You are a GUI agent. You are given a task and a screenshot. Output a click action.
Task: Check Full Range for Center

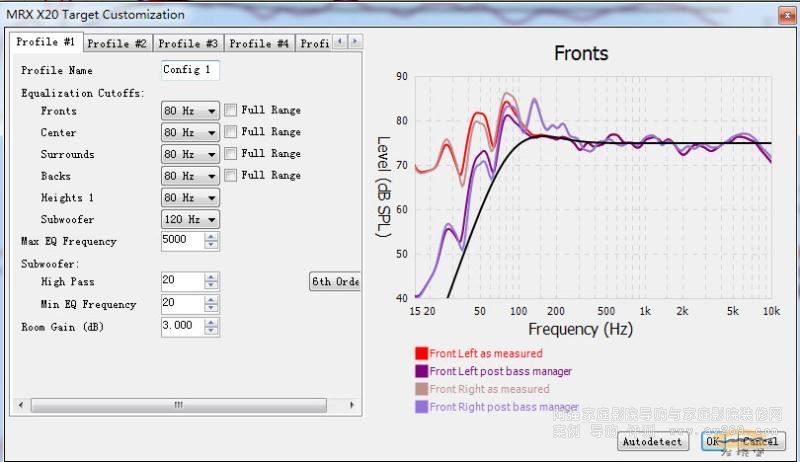click(x=231, y=132)
